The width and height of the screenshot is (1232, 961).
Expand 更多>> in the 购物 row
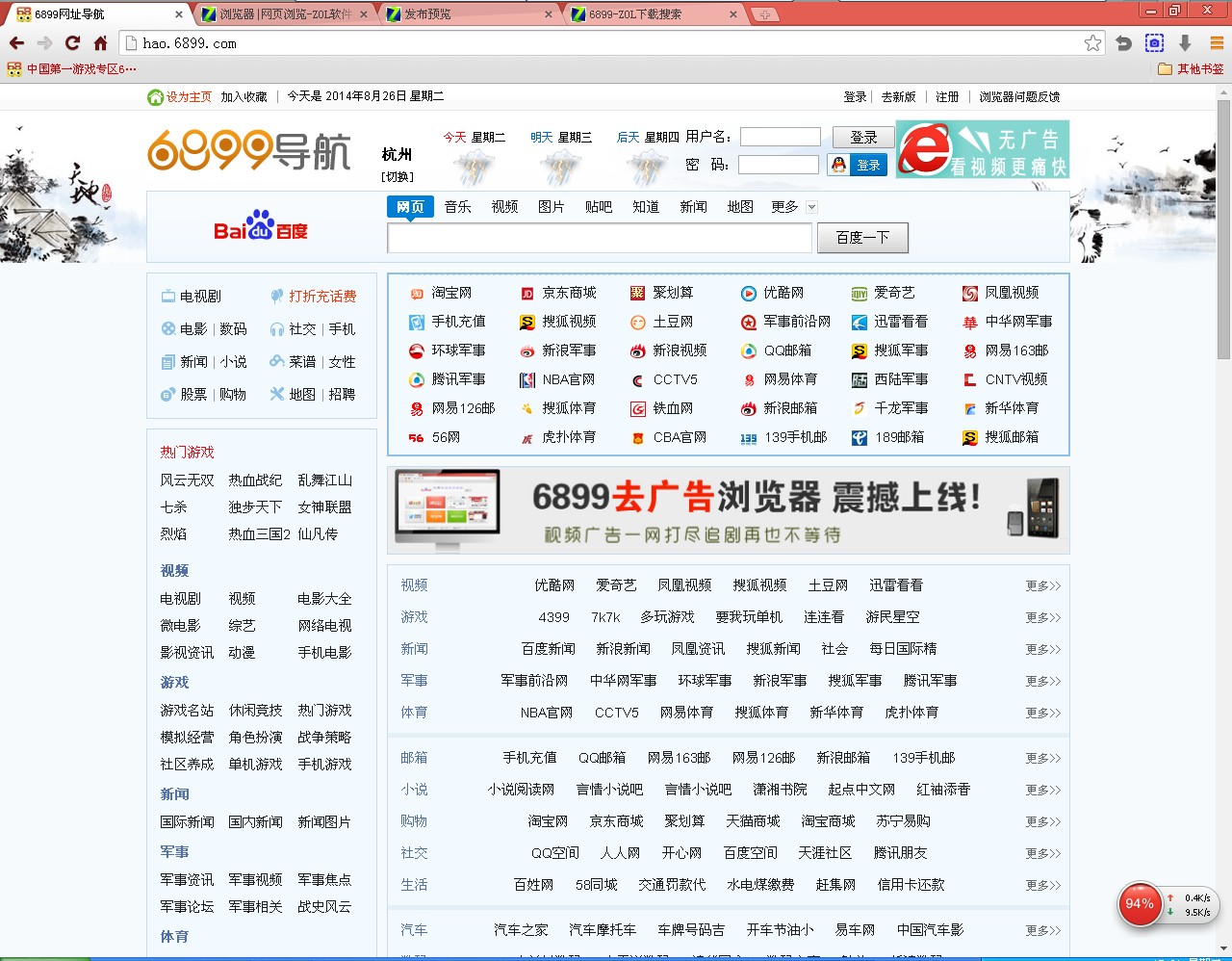(x=1043, y=821)
